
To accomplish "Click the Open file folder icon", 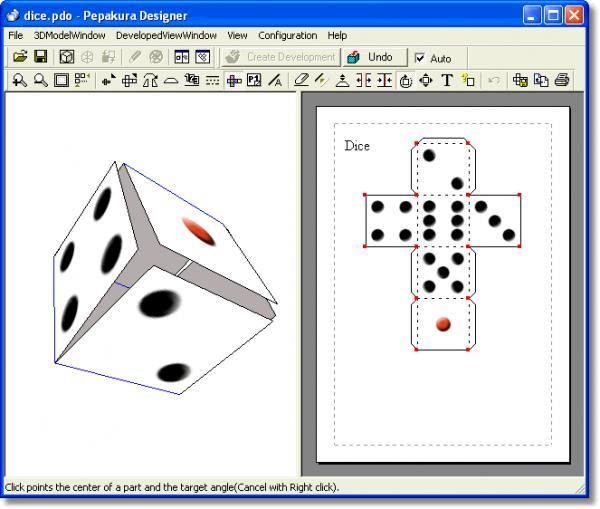I will tap(19, 58).
